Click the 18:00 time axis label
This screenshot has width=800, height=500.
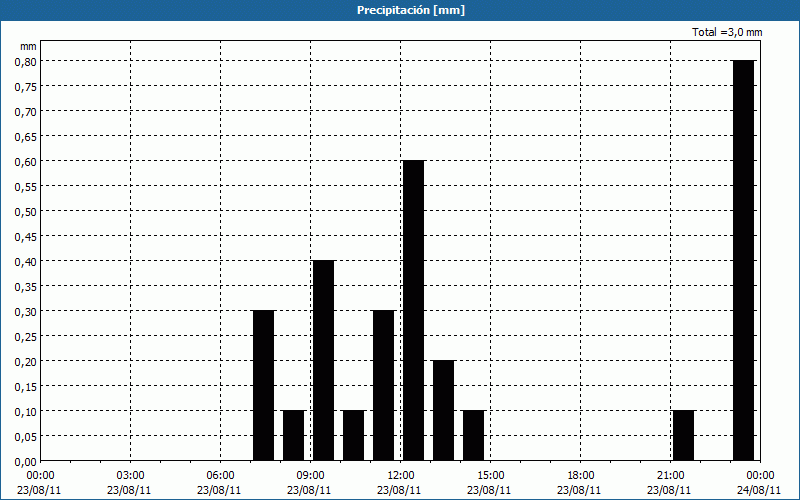[x=581, y=476]
